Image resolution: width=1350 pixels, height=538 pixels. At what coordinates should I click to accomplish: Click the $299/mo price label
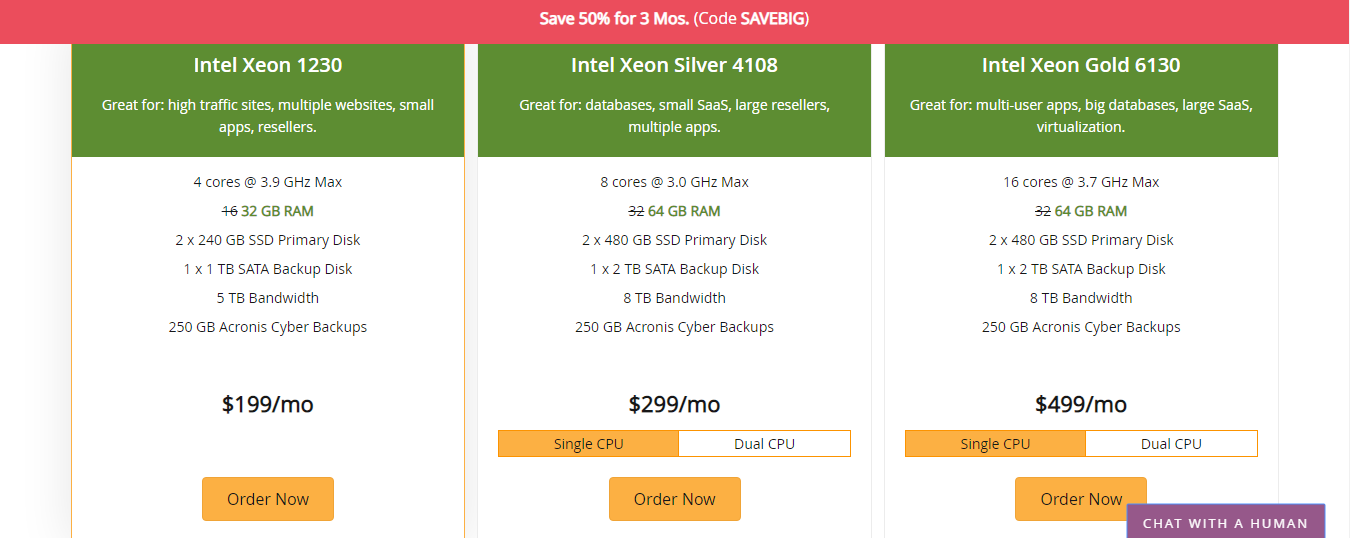(x=675, y=404)
